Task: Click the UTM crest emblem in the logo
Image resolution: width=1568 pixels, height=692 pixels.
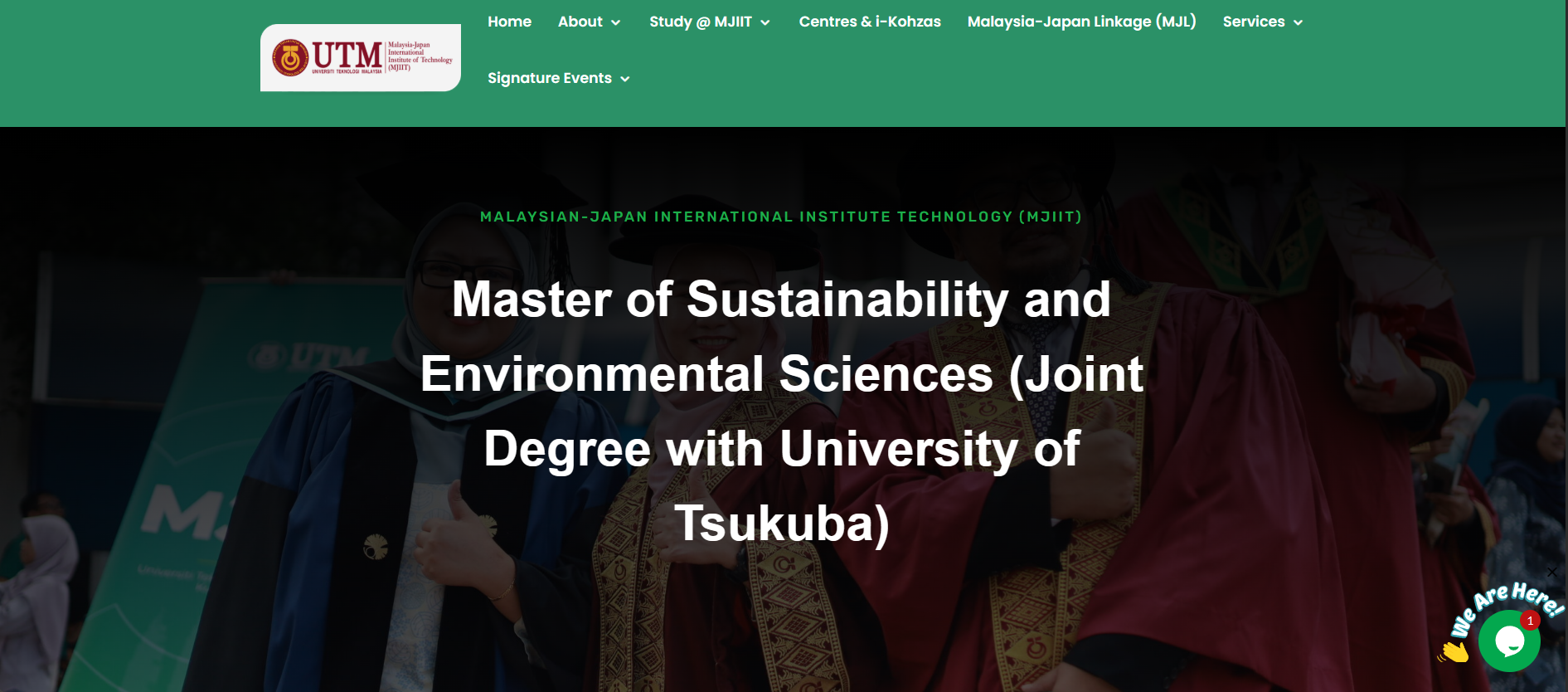Action: click(x=290, y=57)
